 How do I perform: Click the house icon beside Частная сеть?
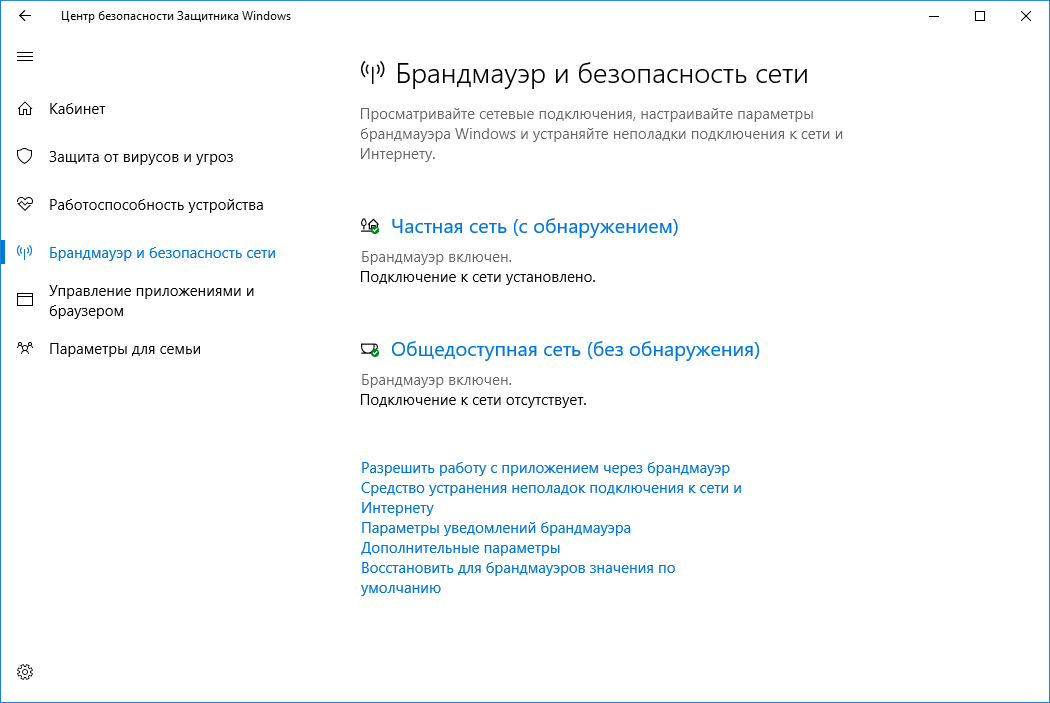click(x=368, y=224)
